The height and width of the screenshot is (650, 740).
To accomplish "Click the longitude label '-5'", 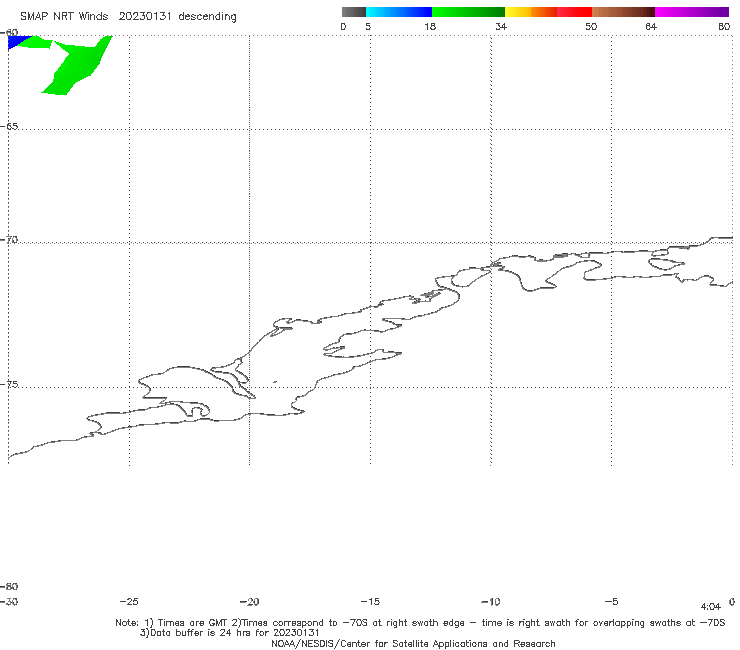I will pos(611,602).
